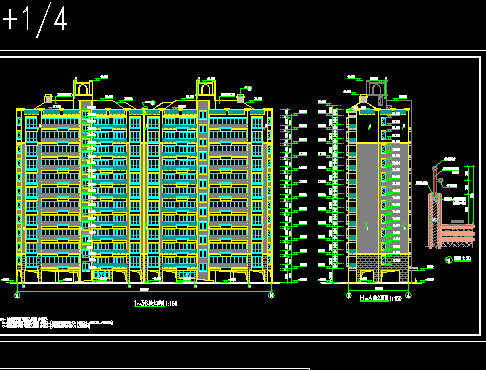This screenshot has width=486, height=370.
Task: Click the notes text block at bottom left
Action: pyautogui.click(x=57, y=323)
